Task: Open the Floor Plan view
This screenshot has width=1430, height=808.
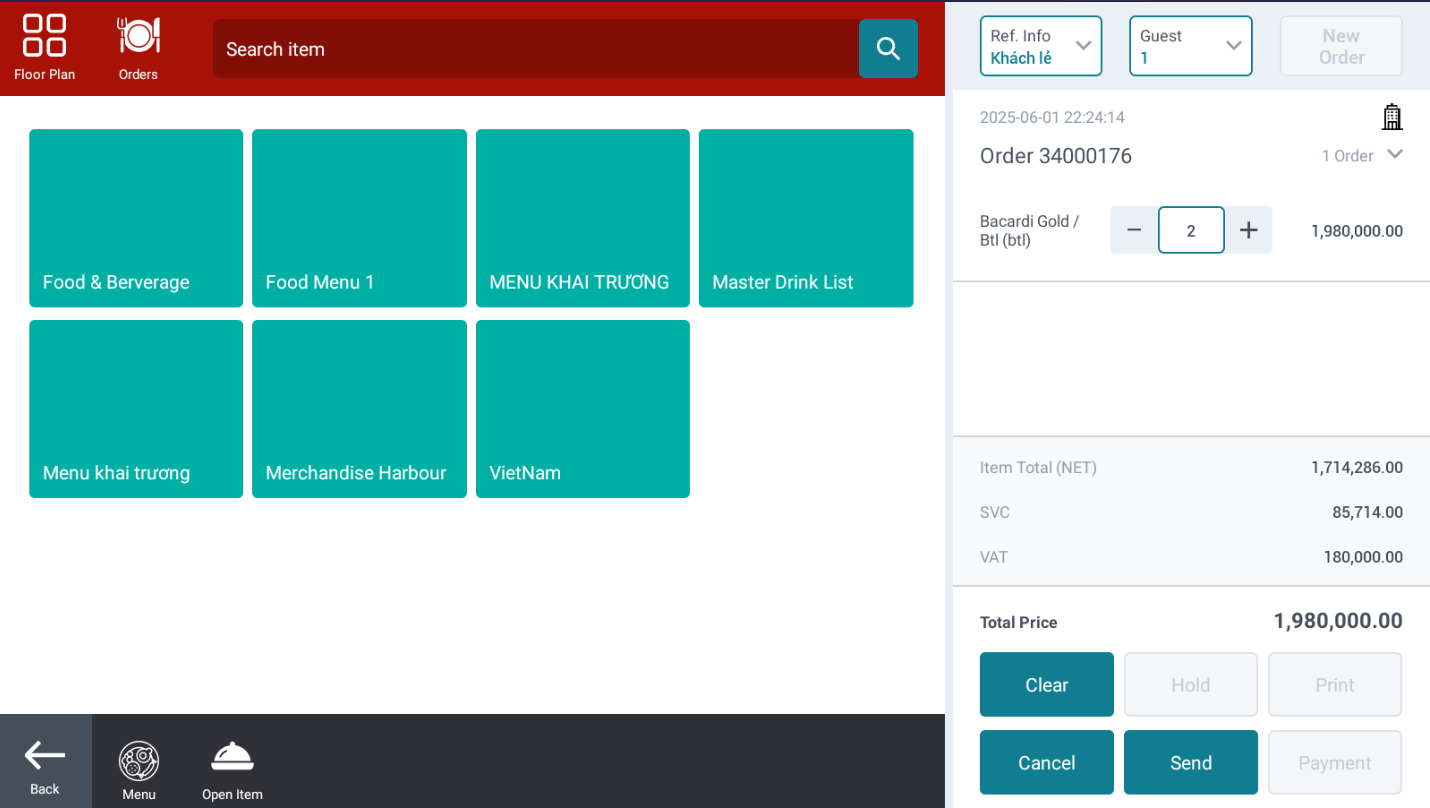Action: pos(44,47)
